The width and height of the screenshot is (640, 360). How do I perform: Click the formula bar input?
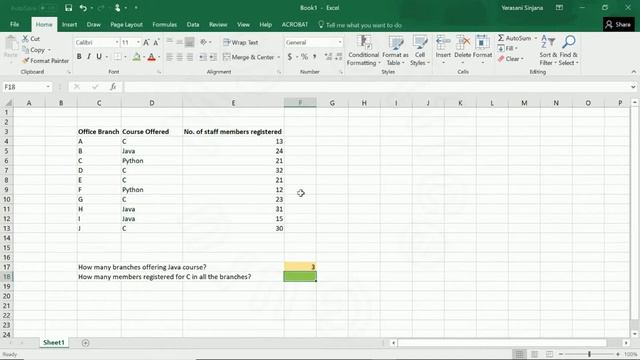[376, 87]
